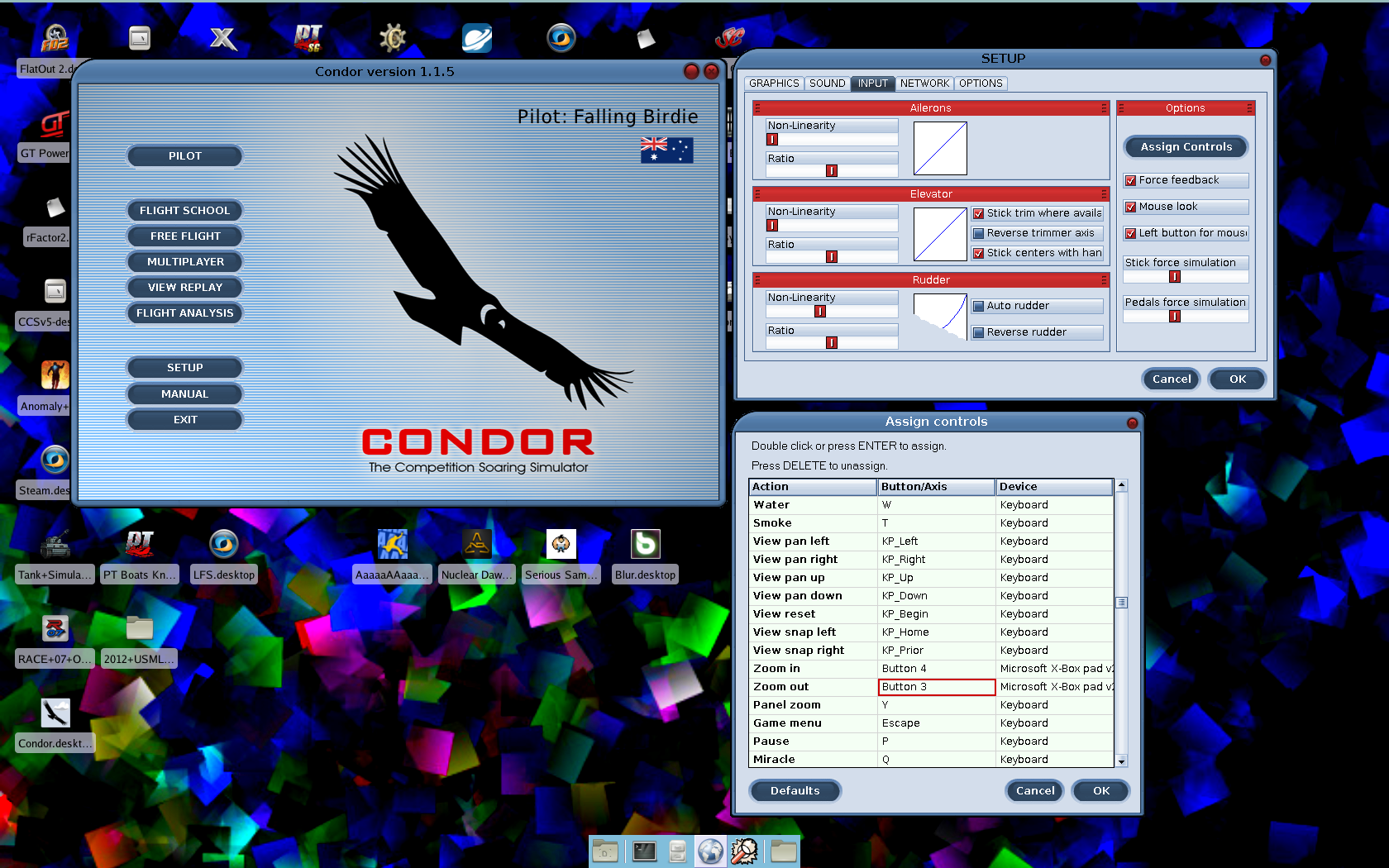Click the PILOT button
The image size is (1389, 868).
tap(184, 156)
